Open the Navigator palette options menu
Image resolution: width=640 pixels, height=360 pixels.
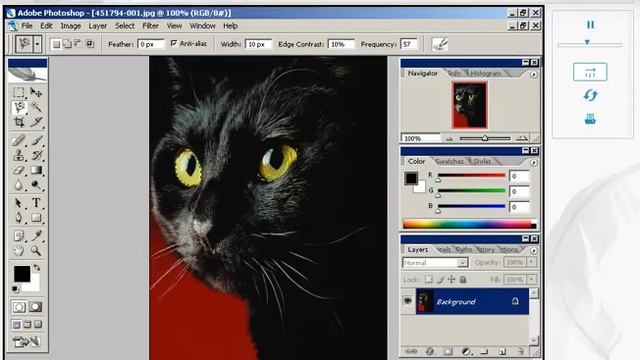tap(534, 75)
